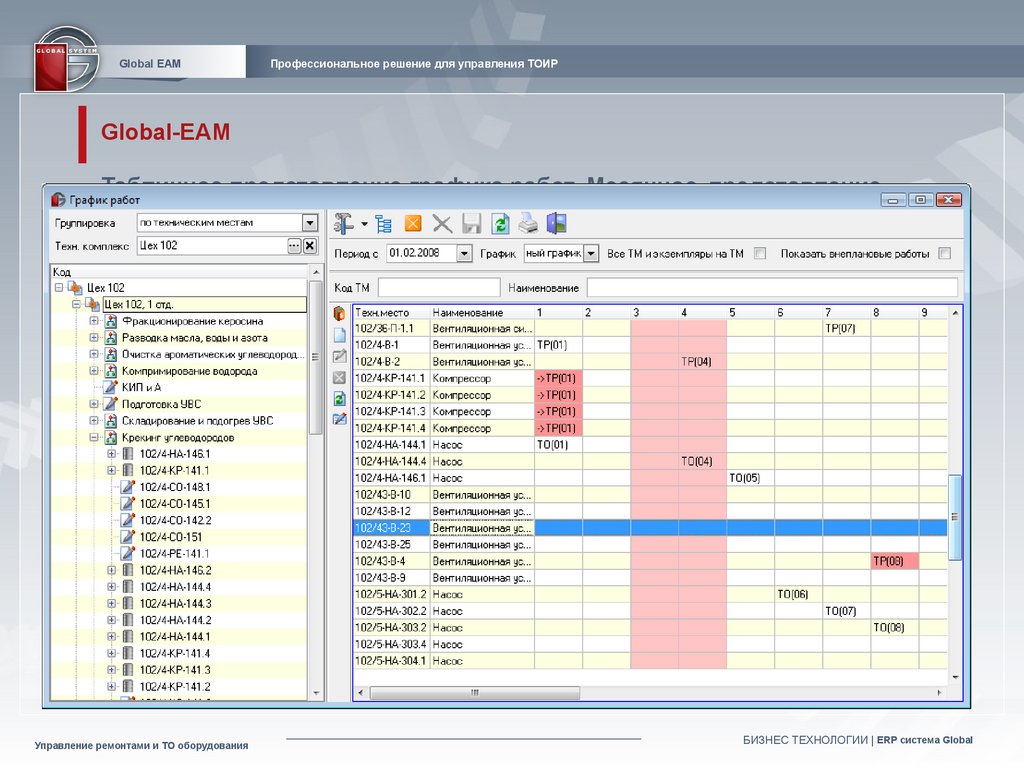The width and height of the screenshot is (1024, 768).
Task: Click the tree structure toolbar icon
Action: point(384,224)
